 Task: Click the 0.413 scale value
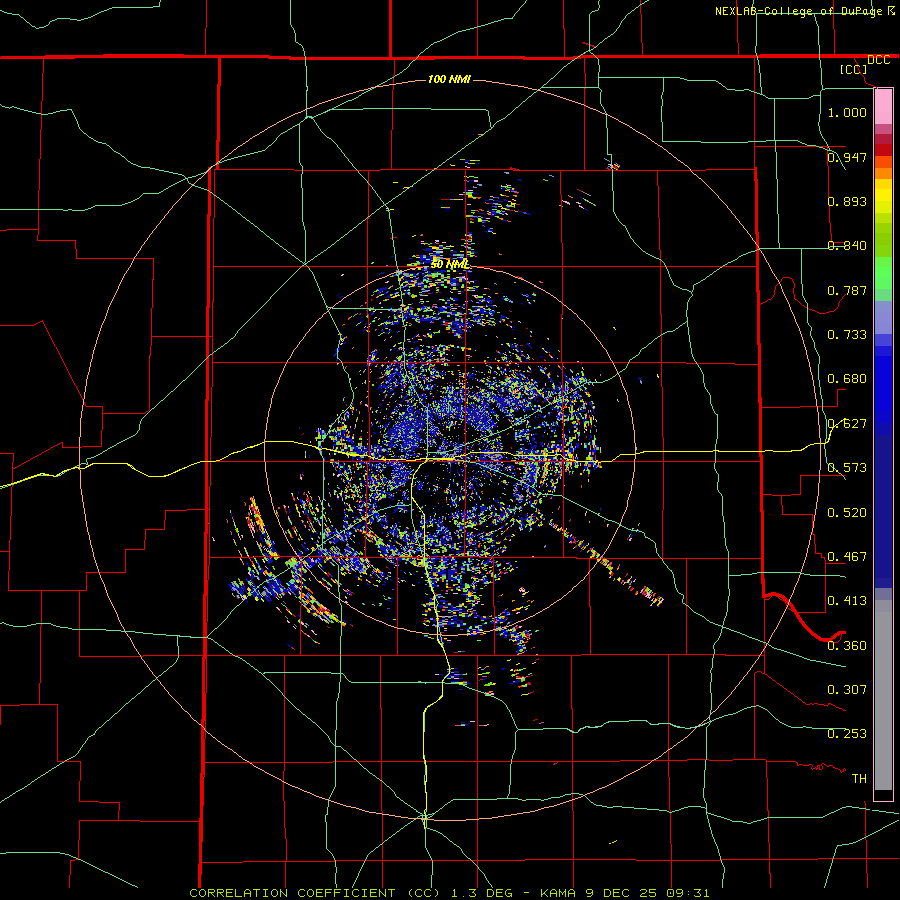coord(847,601)
